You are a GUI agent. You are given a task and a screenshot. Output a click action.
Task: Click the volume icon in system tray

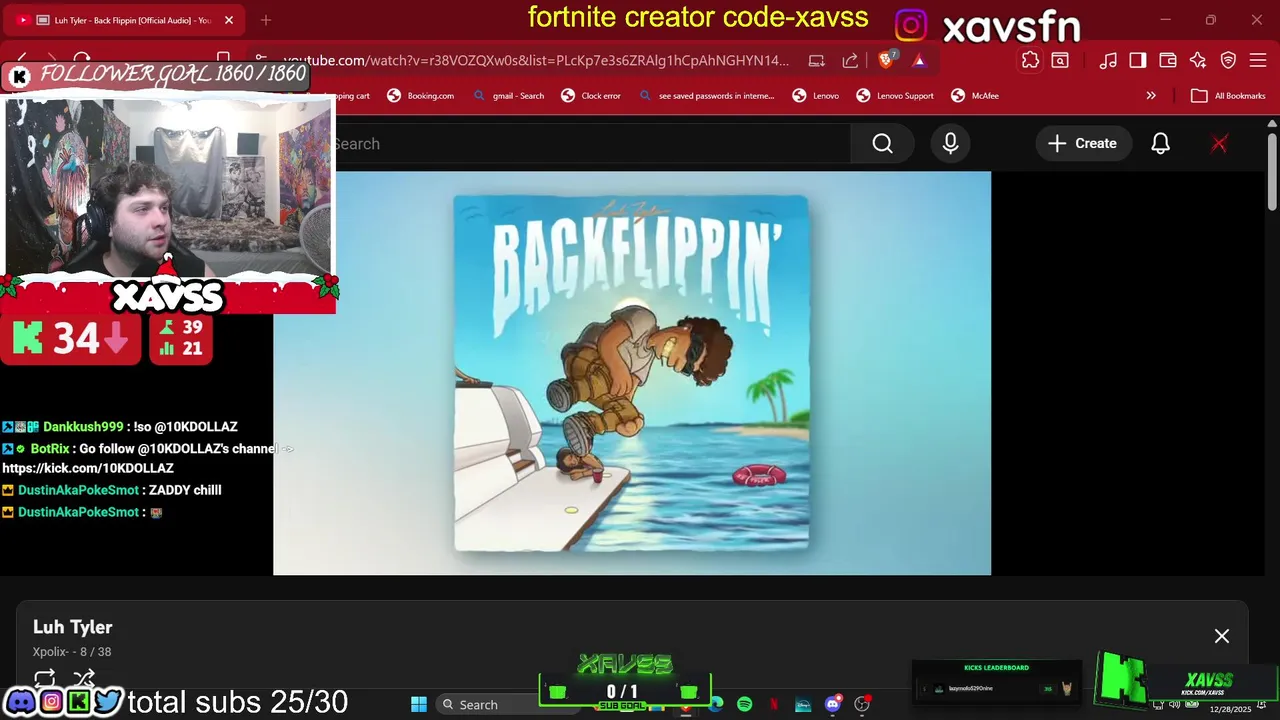(1175, 704)
